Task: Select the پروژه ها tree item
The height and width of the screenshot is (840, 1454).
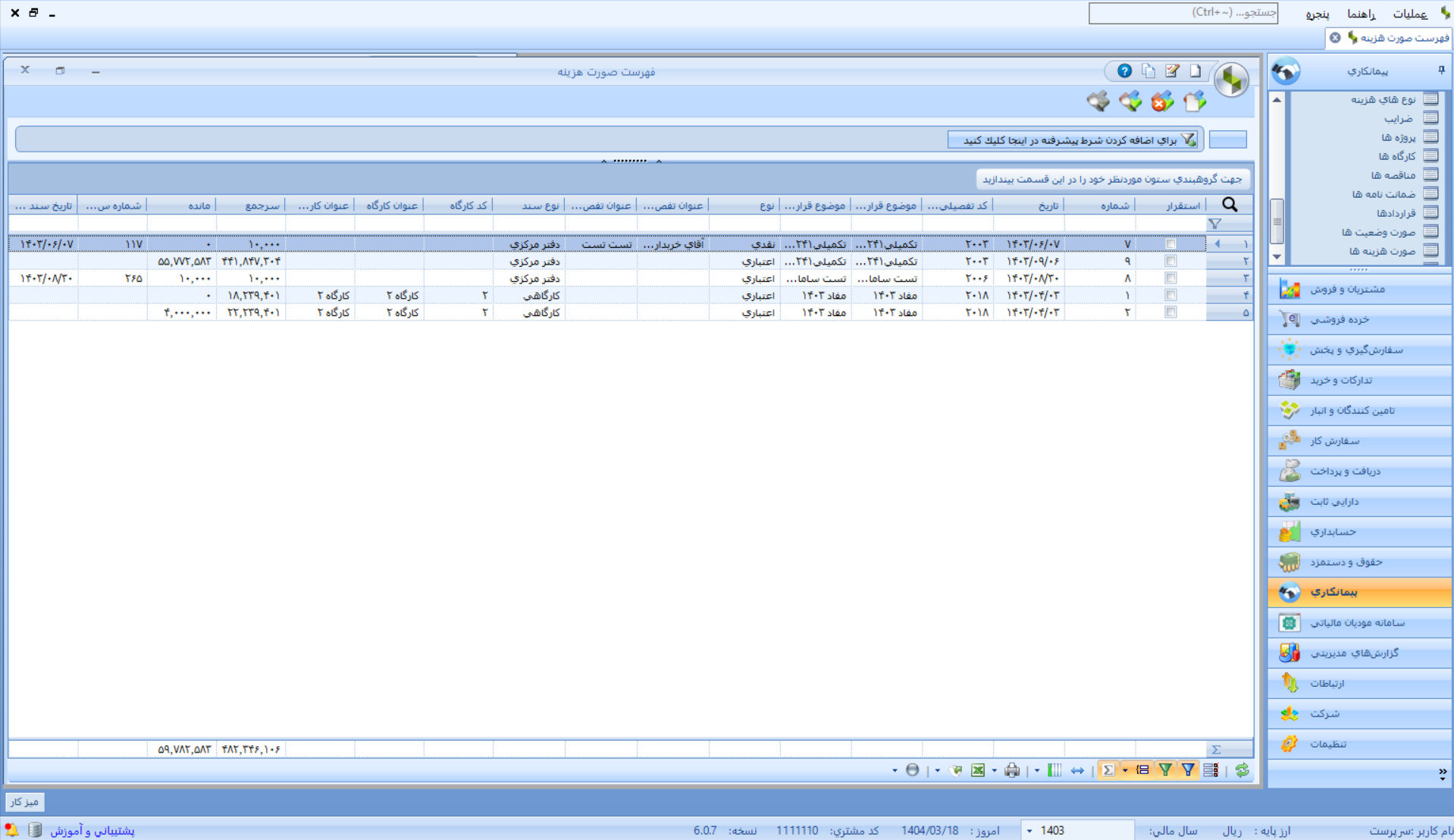Action: pos(1399,137)
